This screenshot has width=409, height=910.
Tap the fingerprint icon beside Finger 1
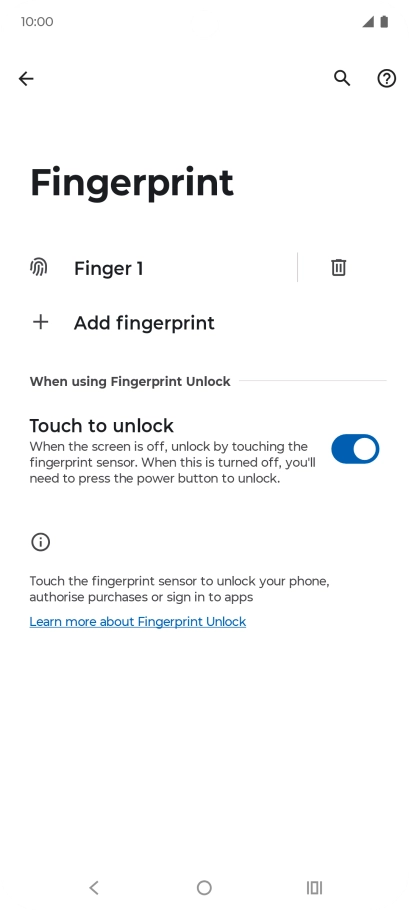tap(39, 268)
